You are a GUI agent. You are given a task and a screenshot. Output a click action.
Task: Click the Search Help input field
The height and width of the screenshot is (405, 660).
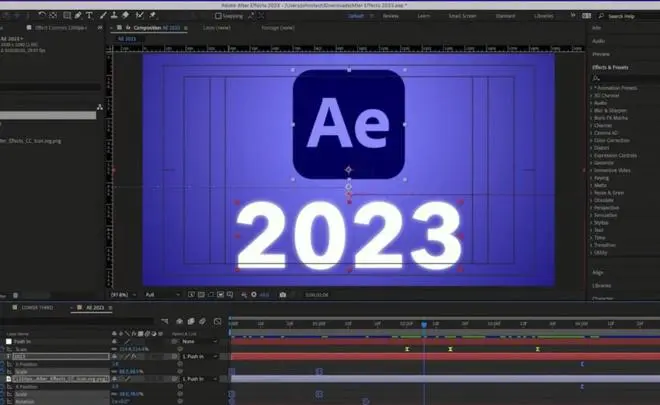[x=623, y=16]
